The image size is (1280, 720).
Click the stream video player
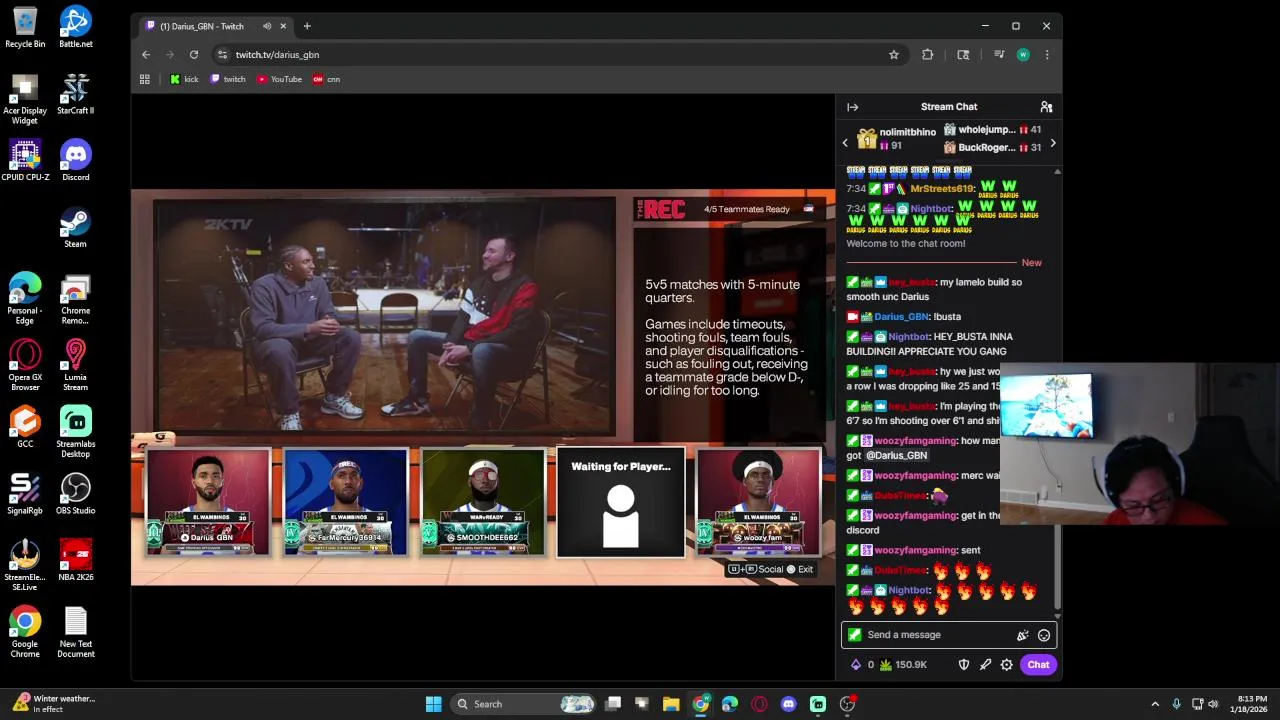(x=483, y=387)
